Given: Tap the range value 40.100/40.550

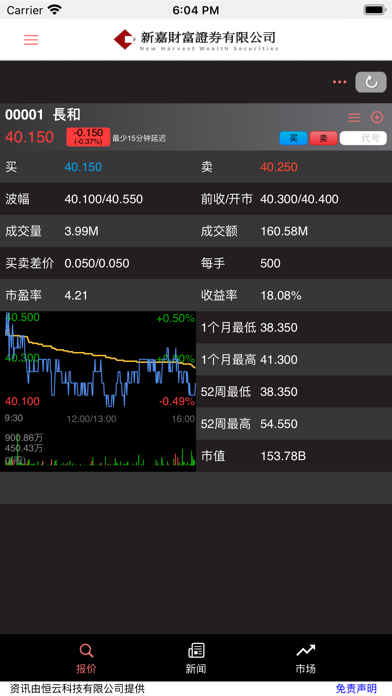Looking at the screenshot, I should (103, 199).
